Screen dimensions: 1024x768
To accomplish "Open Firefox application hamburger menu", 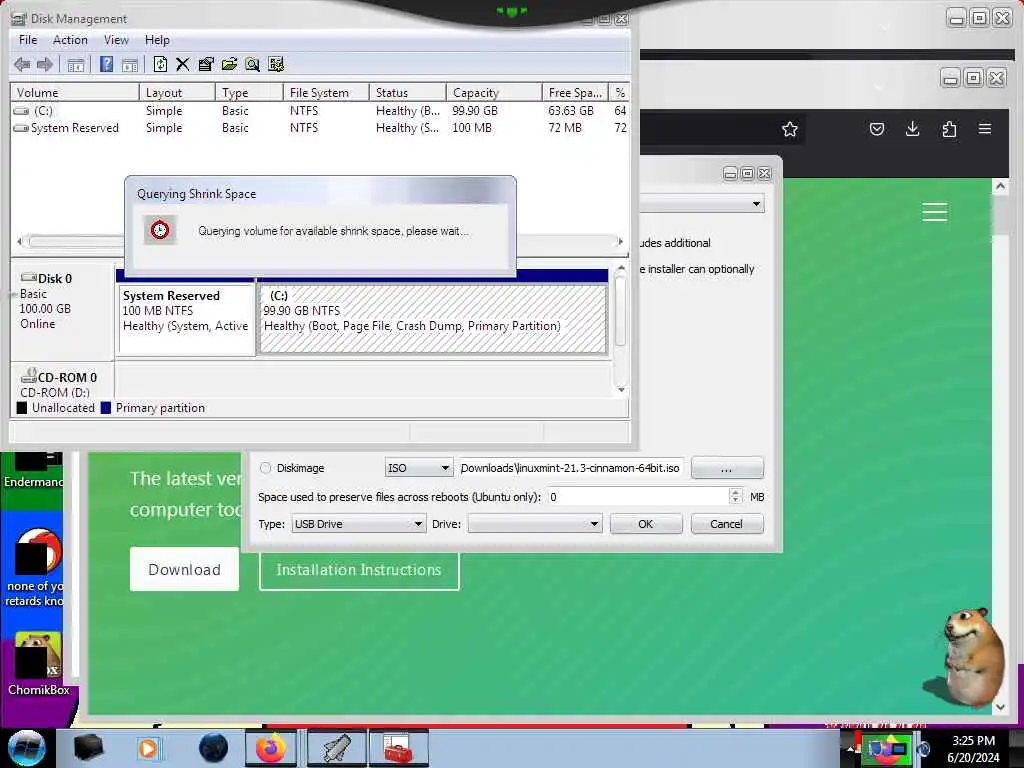I will [x=985, y=129].
